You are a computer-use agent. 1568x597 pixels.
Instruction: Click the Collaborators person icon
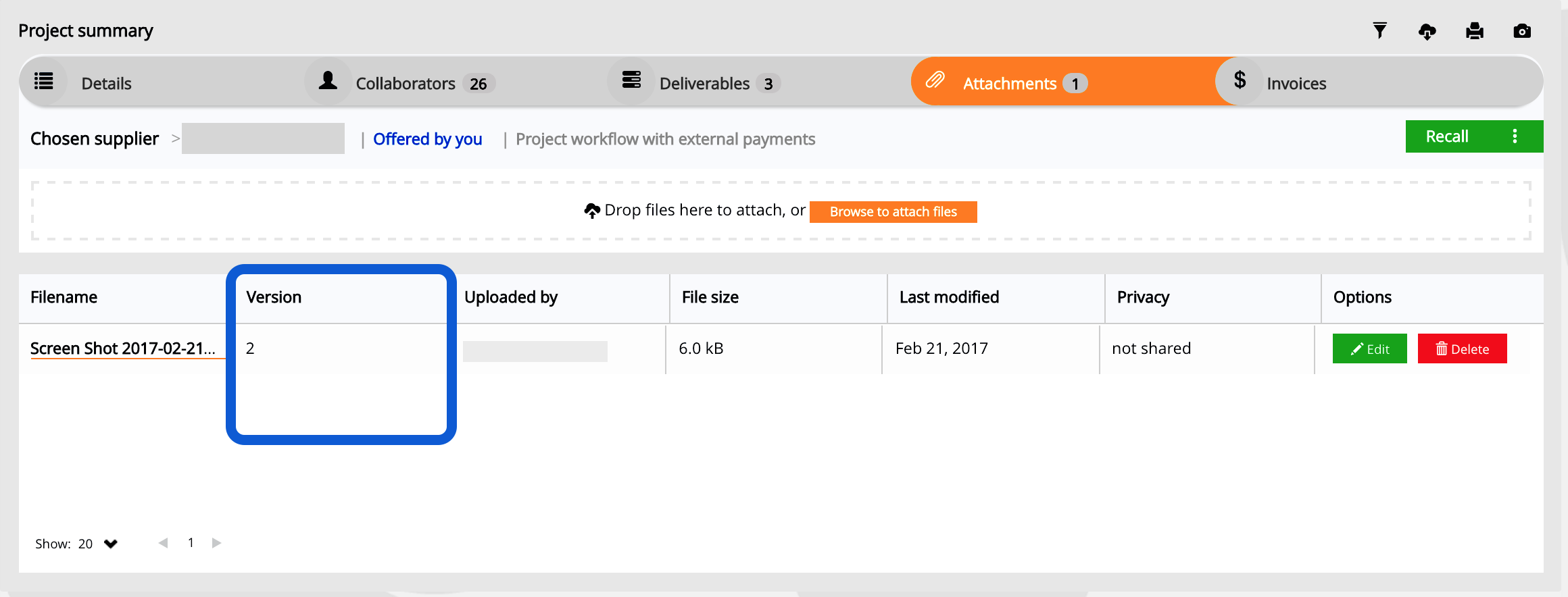[328, 81]
